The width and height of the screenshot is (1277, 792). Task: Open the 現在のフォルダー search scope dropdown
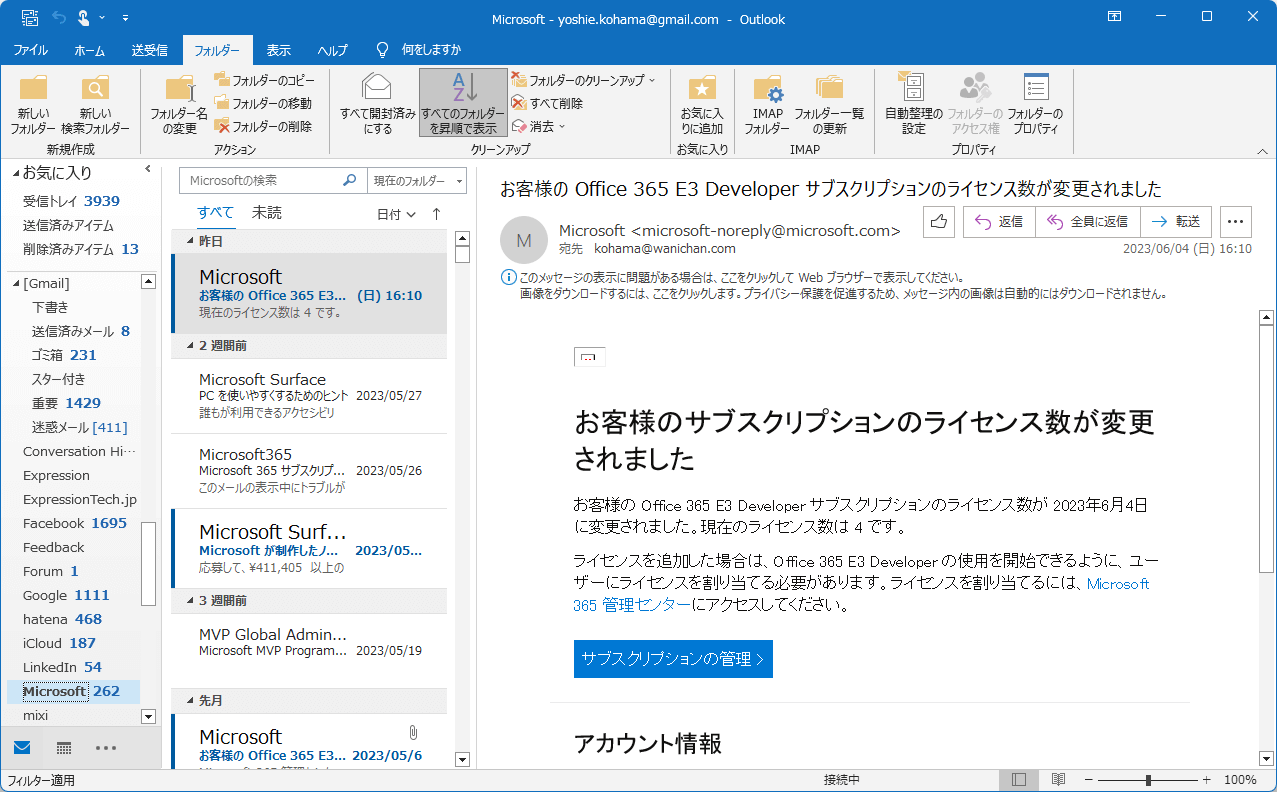point(416,181)
